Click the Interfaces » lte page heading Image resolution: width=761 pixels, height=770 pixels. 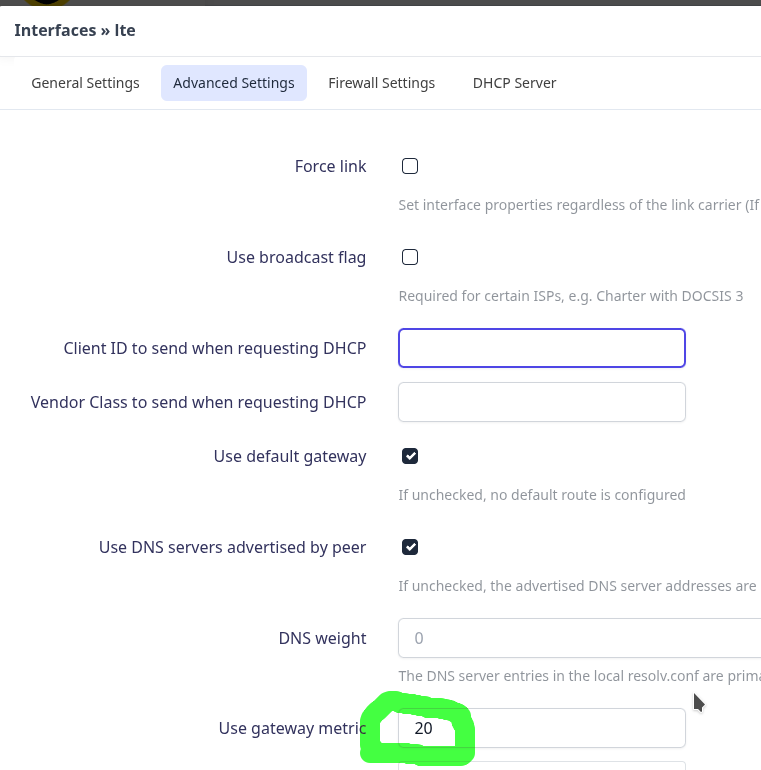[x=75, y=30]
